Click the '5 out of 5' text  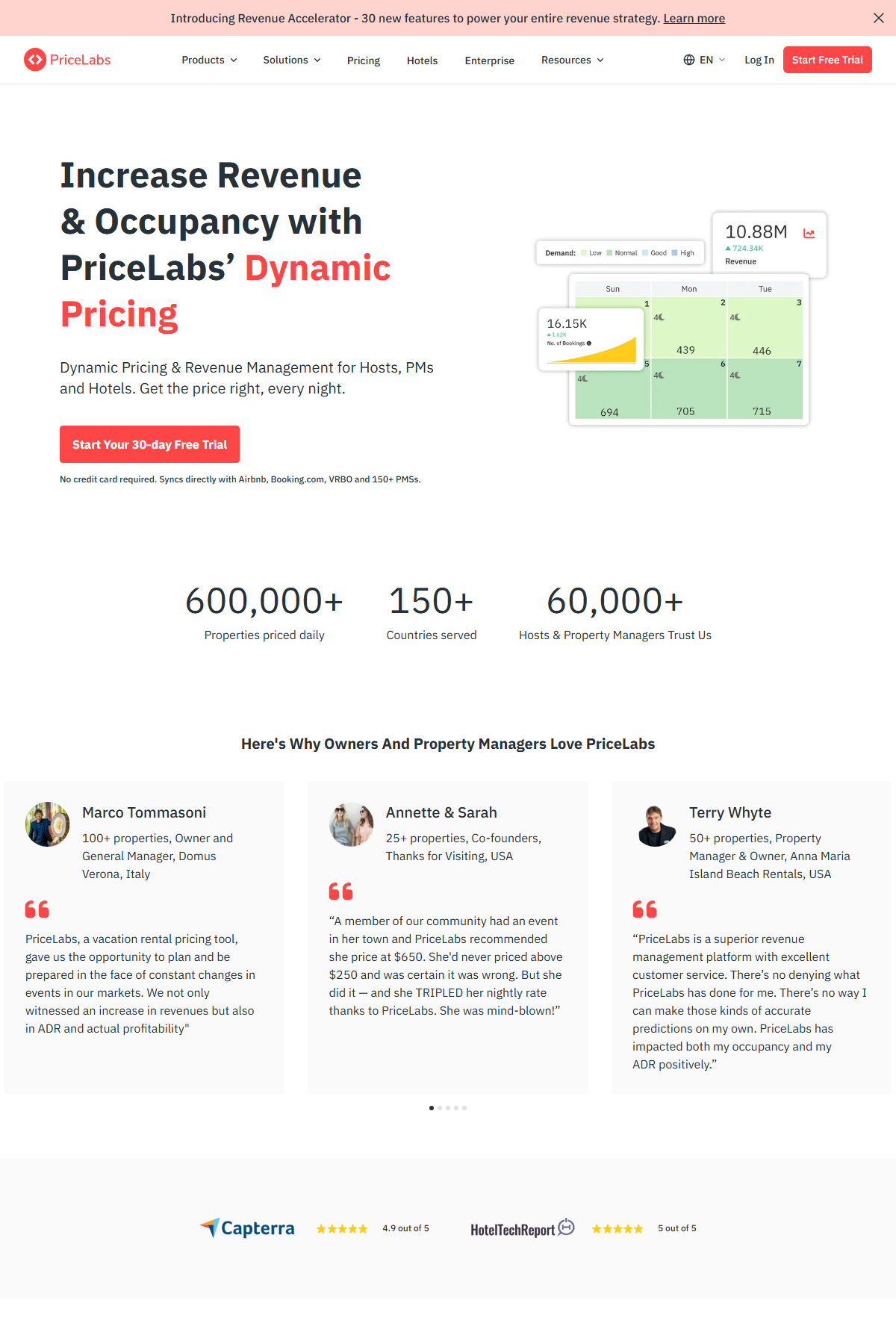pyautogui.click(x=677, y=1228)
